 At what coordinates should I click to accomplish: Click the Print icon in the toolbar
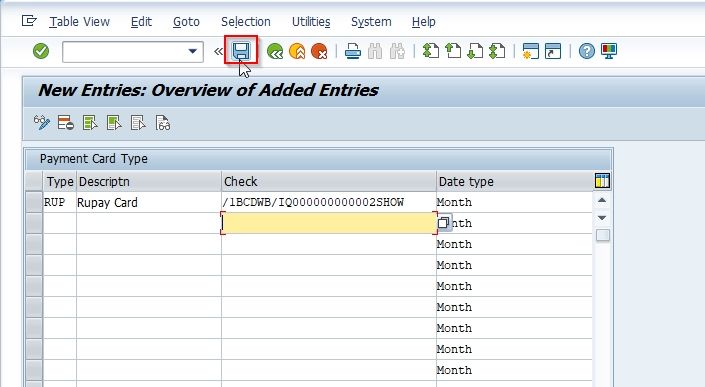tap(353, 51)
